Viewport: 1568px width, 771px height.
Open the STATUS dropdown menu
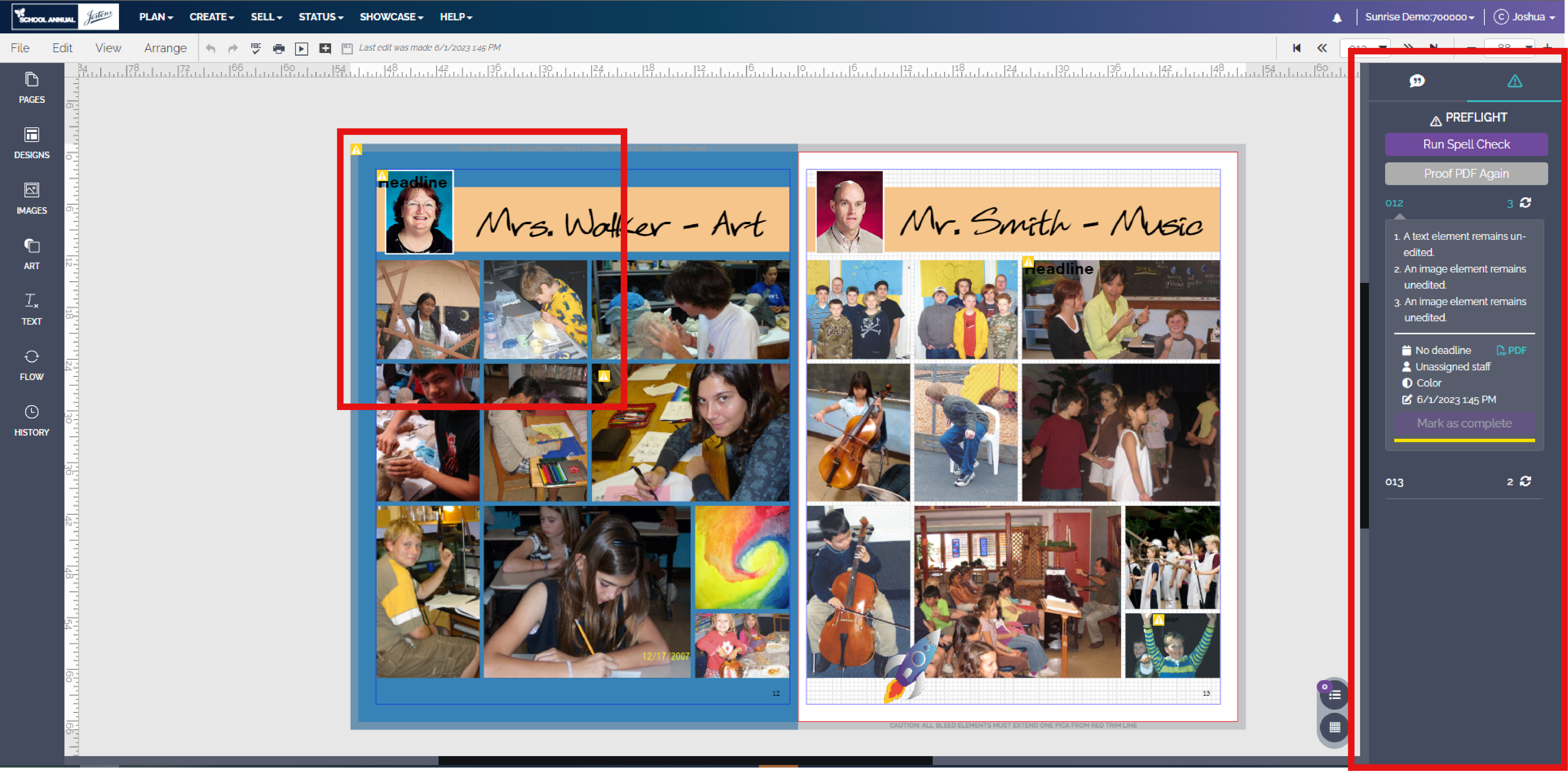click(321, 17)
